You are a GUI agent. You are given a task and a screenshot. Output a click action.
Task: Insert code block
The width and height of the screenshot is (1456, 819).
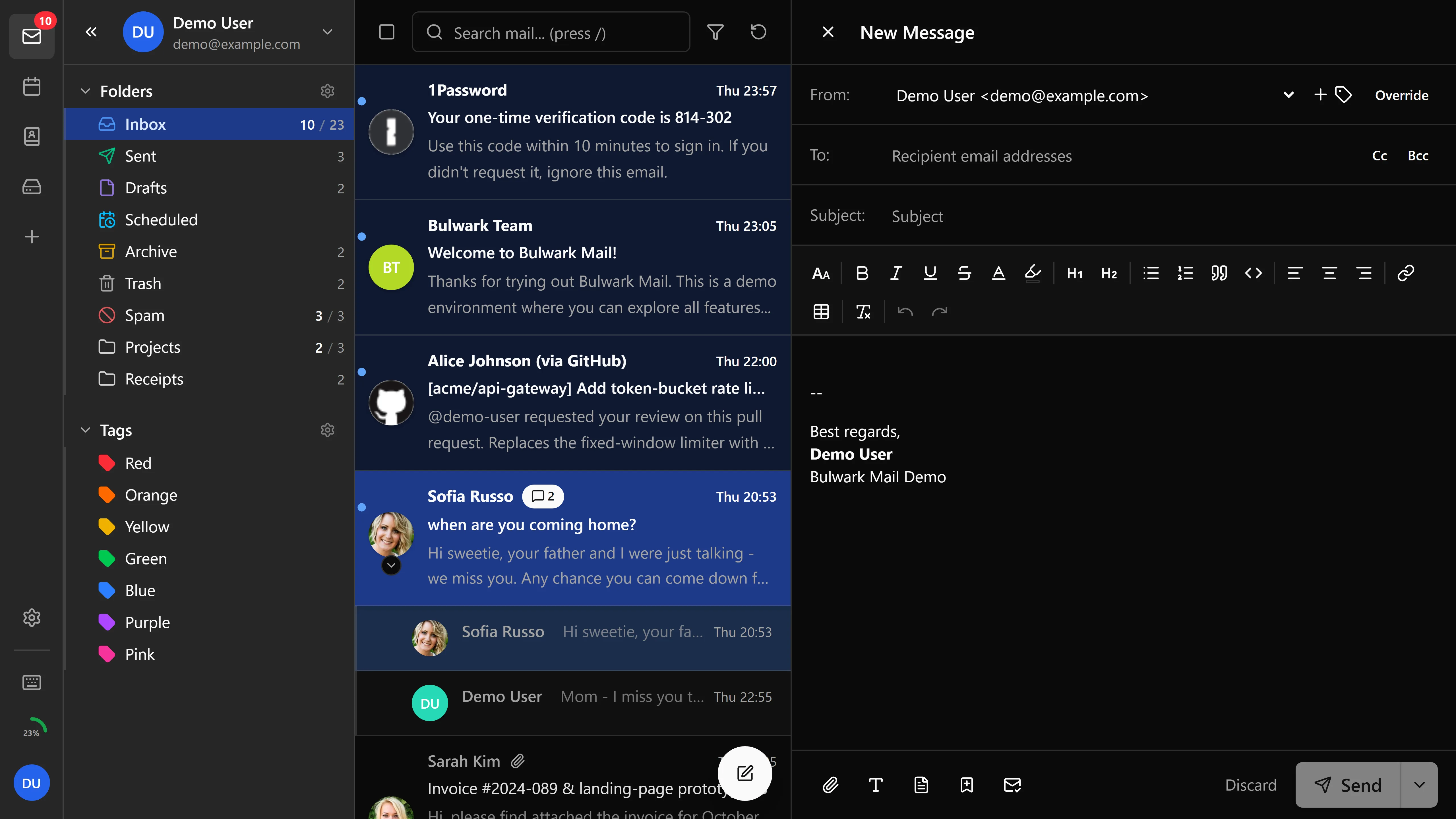coord(1253,274)
